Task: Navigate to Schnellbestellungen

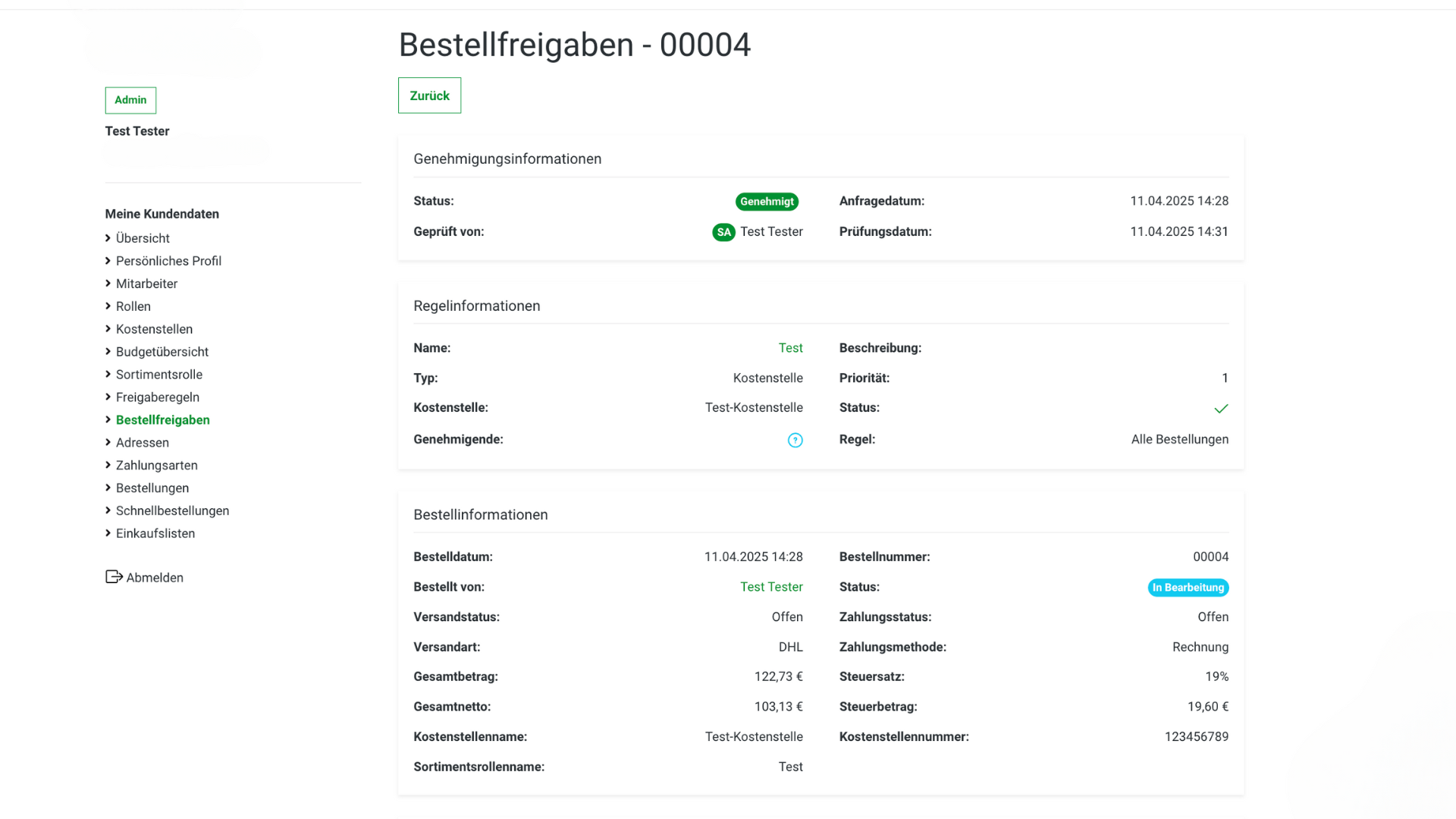Action: pos(172,511)
